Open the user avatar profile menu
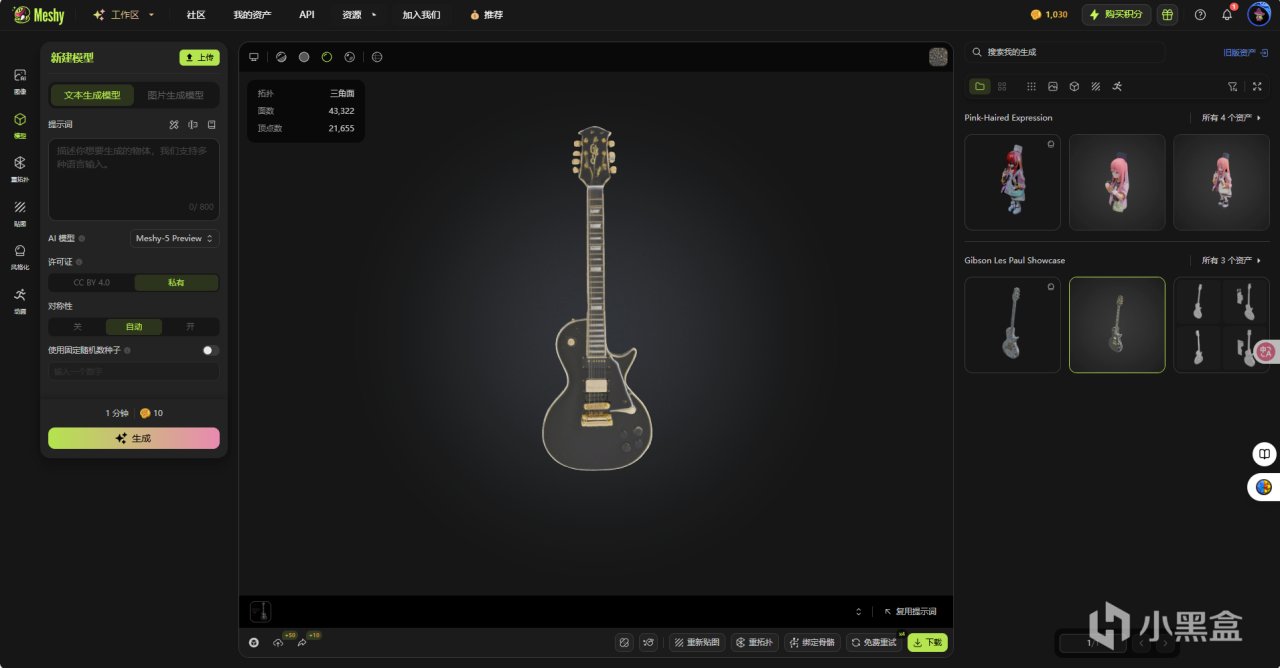The height and width of the screenshot is (668, 1280). (1258, 15)
